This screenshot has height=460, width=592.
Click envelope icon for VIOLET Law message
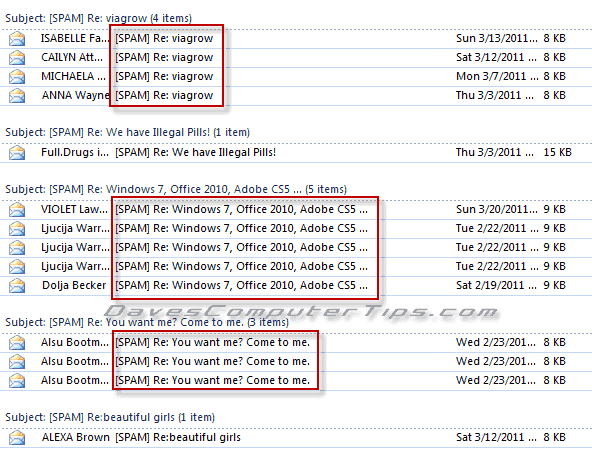pos(17,210)
